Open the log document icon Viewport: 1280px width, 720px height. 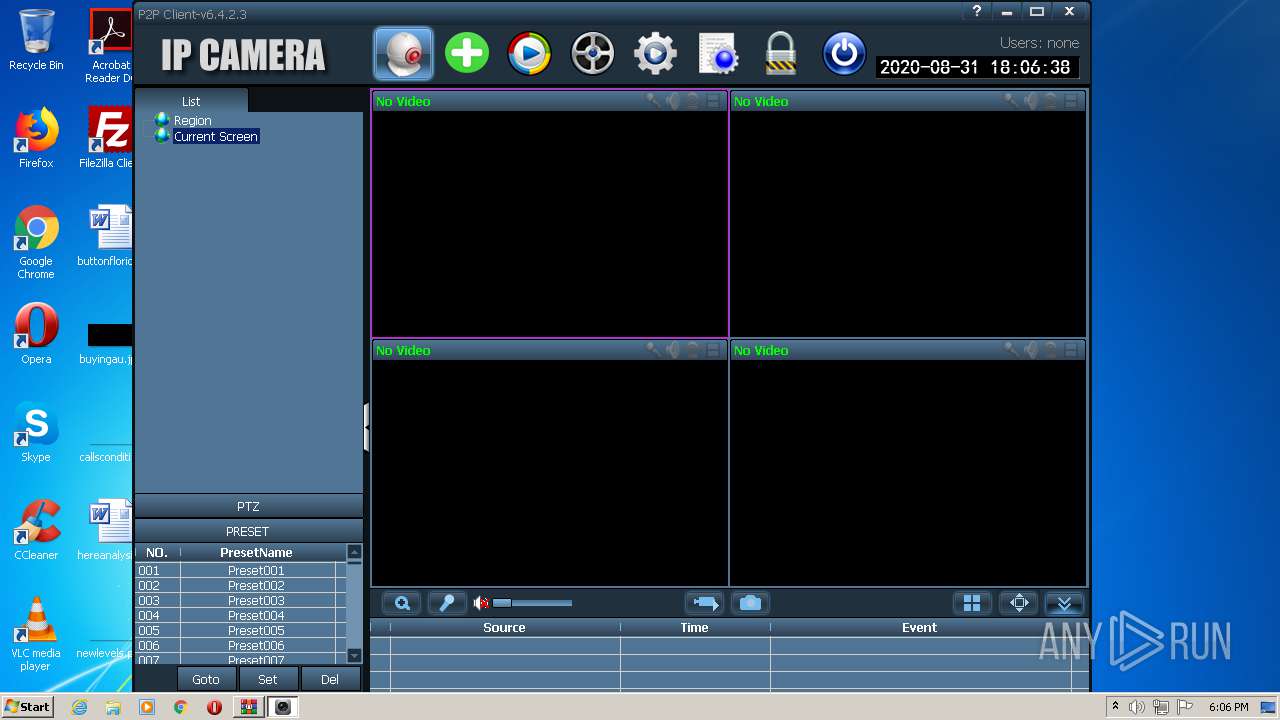718,53
